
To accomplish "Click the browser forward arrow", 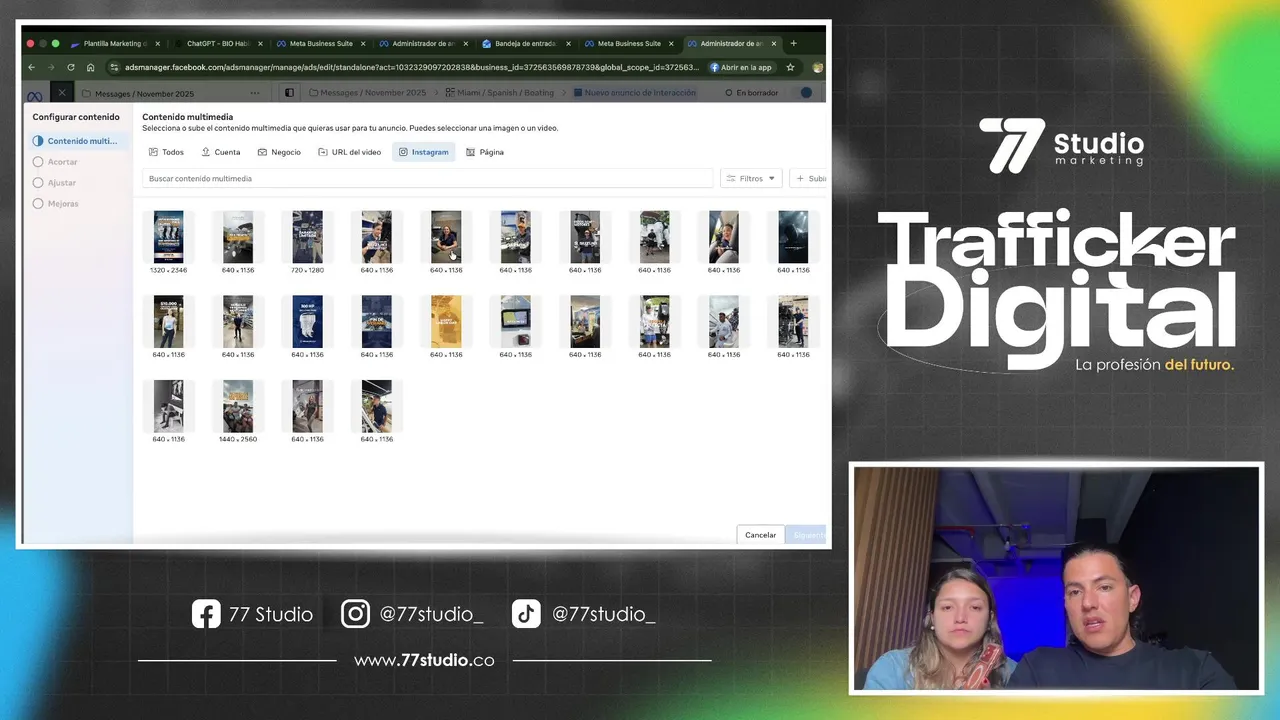I will [51, 67].
